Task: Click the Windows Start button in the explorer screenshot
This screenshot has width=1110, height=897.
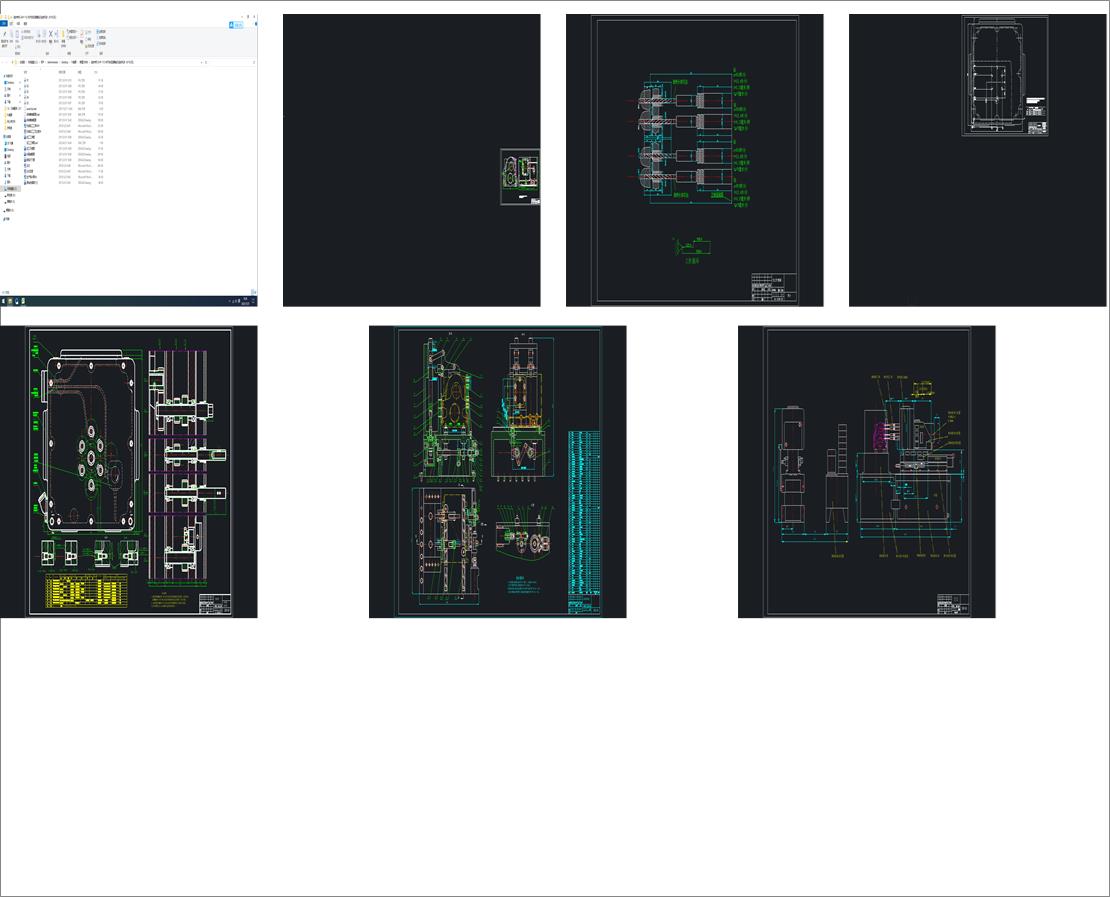Action: [3, 301]
